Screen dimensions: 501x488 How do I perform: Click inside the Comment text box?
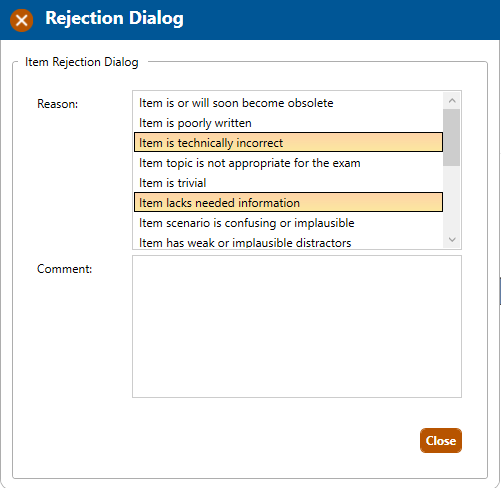pyautogui.click(x=297, y=327)
